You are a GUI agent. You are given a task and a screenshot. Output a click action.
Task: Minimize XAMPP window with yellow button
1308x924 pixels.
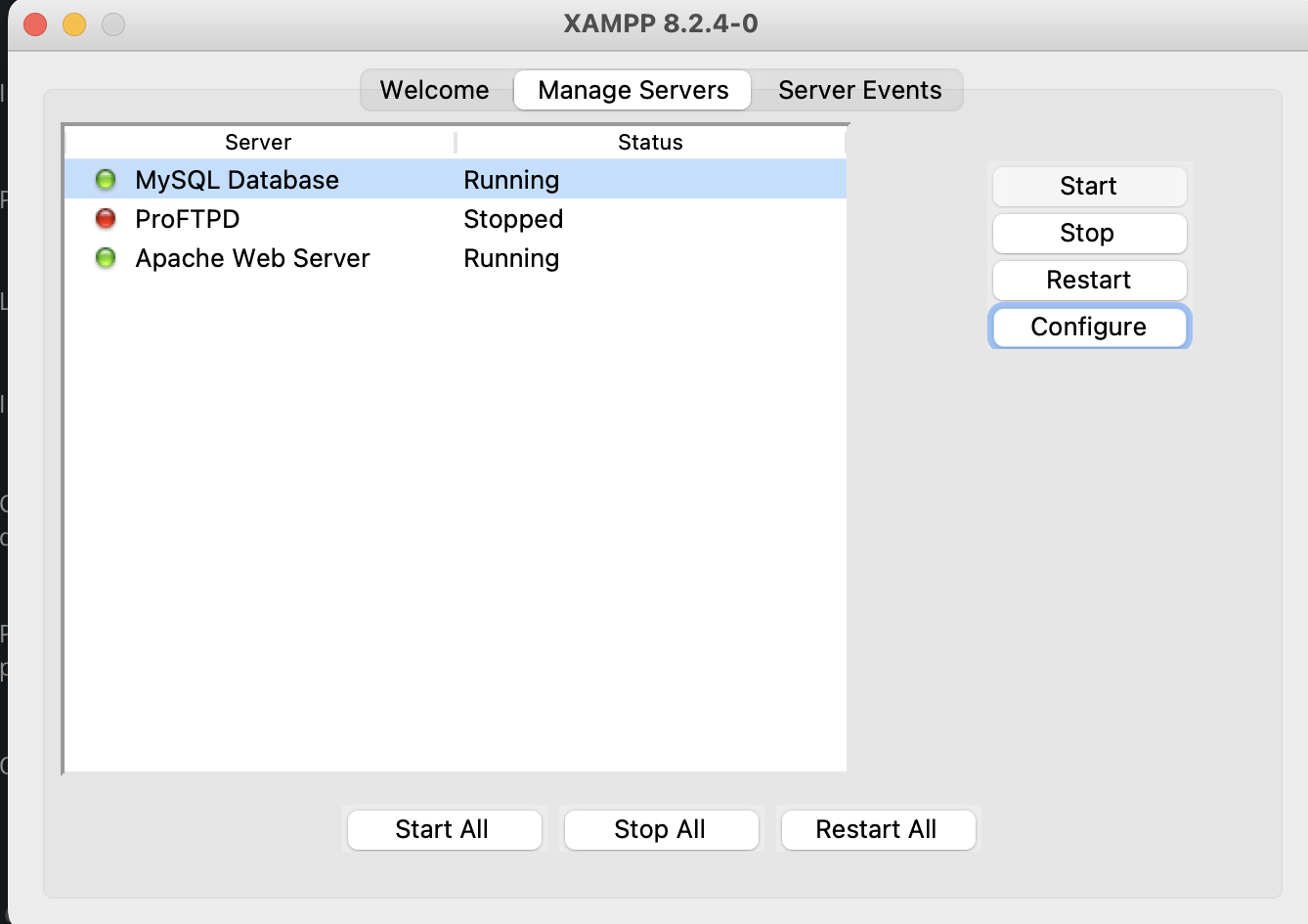tap(74, 23)
